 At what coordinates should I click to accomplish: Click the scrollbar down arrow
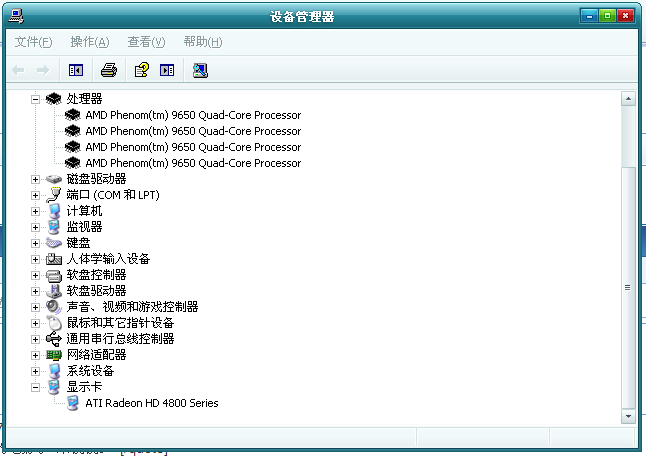[x=628, y=417]
